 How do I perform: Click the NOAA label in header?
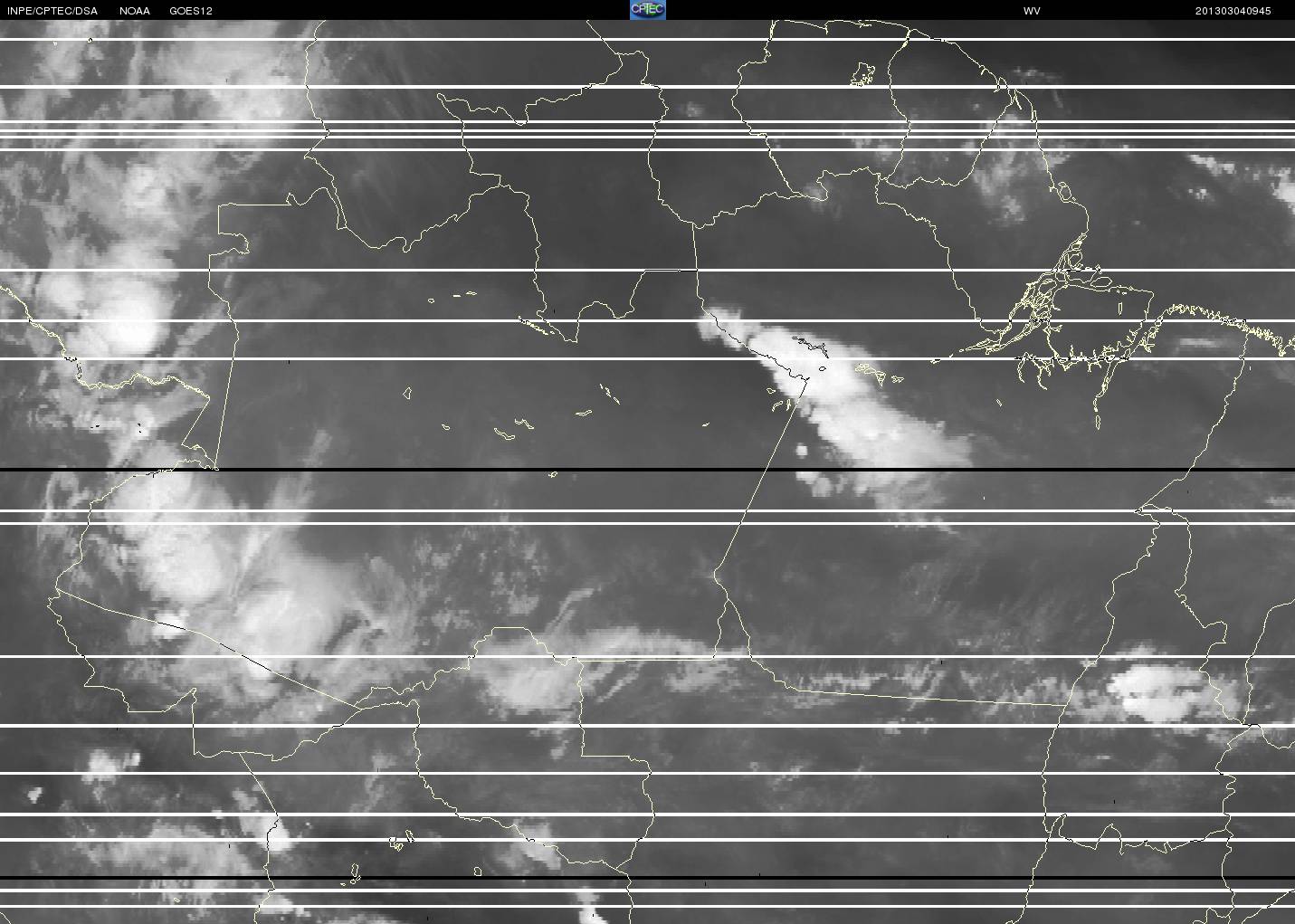pos(135,11)
